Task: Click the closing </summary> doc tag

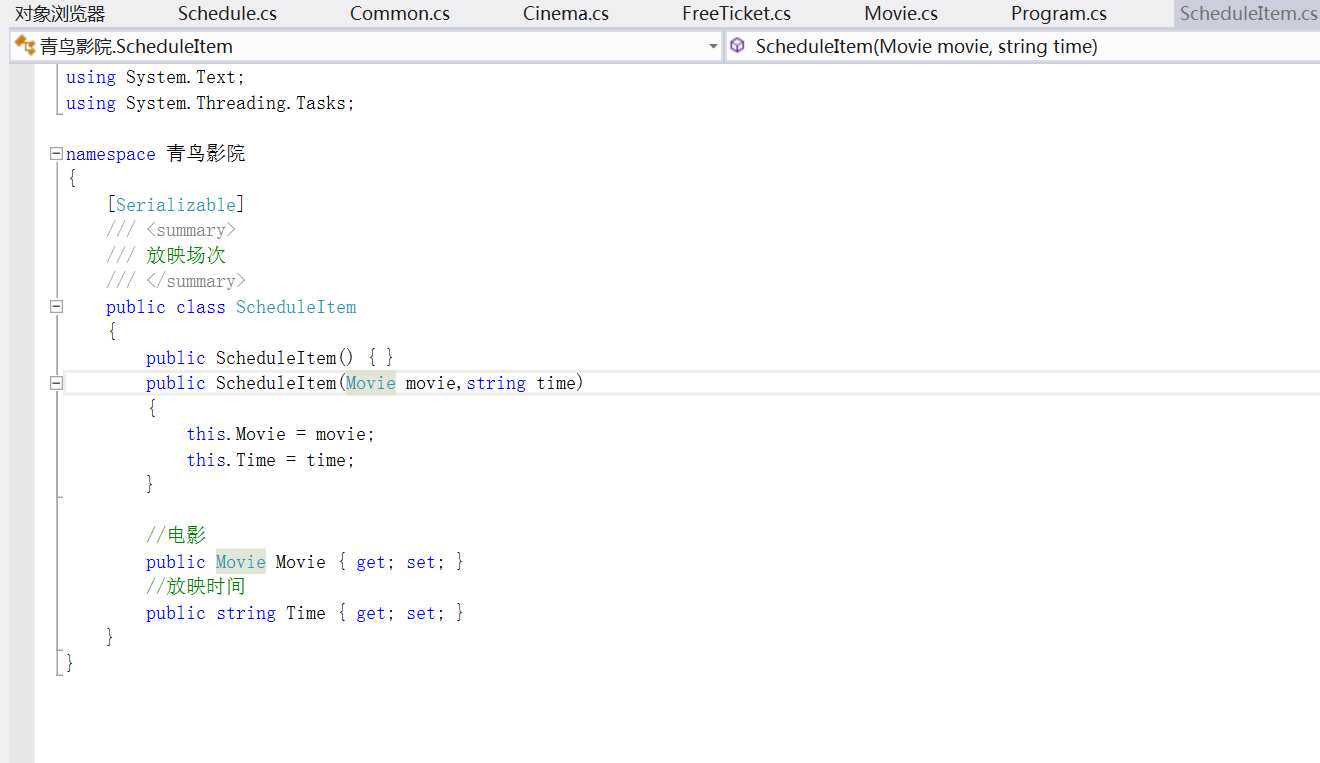Action: click(196, 281)
